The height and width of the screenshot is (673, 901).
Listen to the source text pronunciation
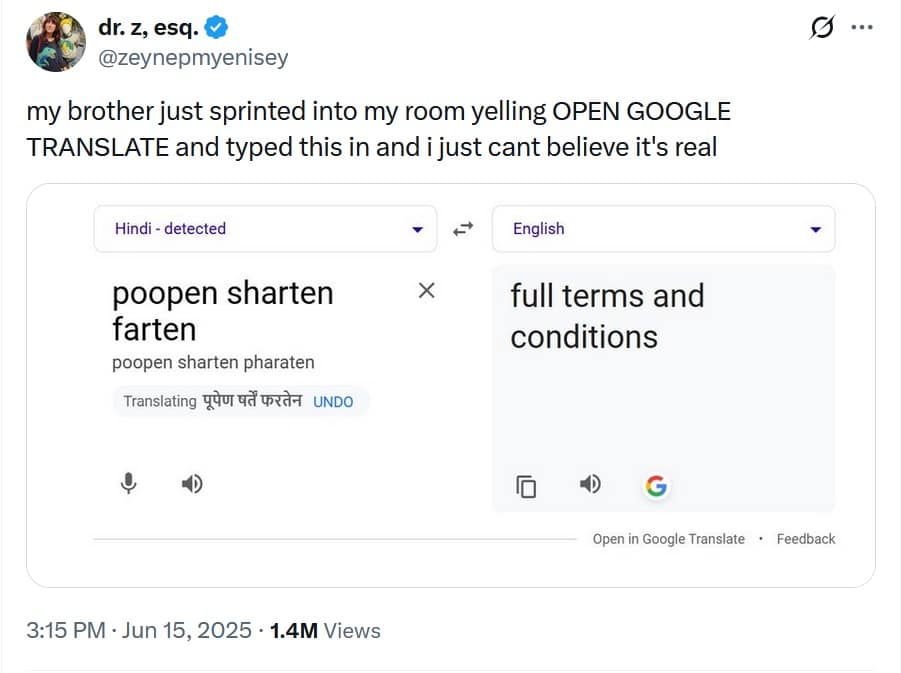[x=192, y=484]
